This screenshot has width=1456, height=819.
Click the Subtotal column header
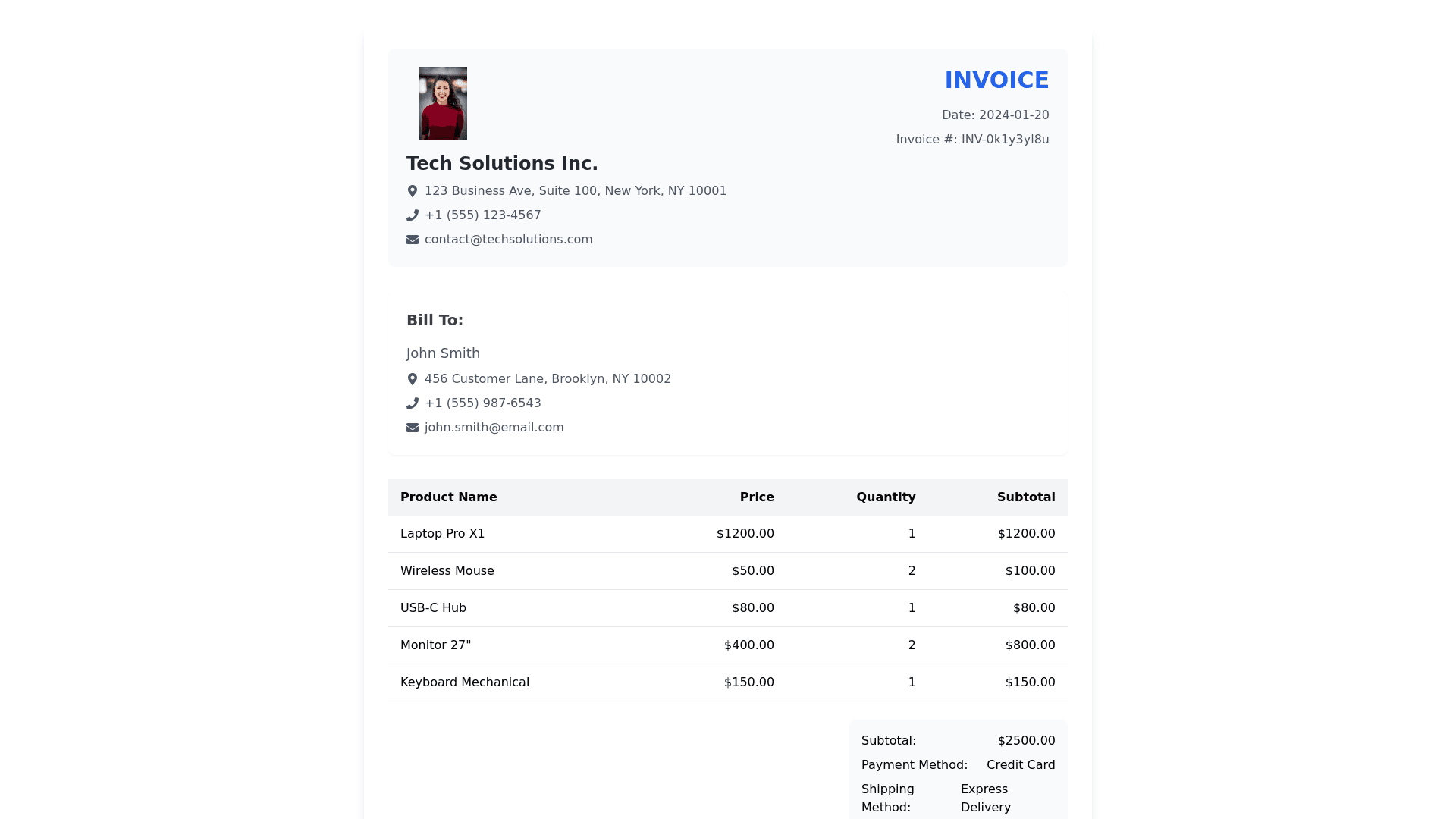pyautogui.click(x=1025, y=497)
